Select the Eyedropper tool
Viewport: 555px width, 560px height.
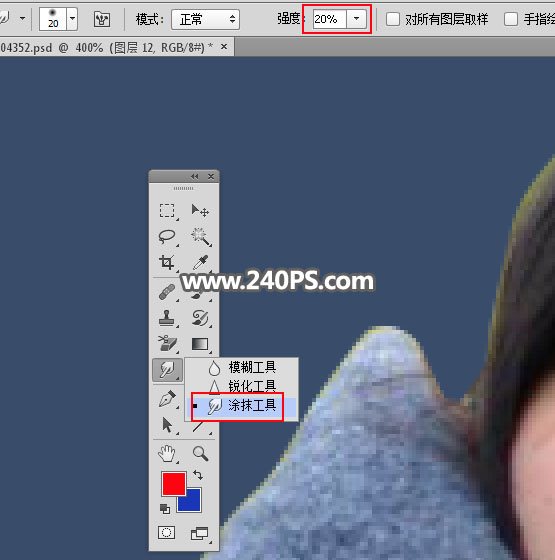tap(200, 262)
